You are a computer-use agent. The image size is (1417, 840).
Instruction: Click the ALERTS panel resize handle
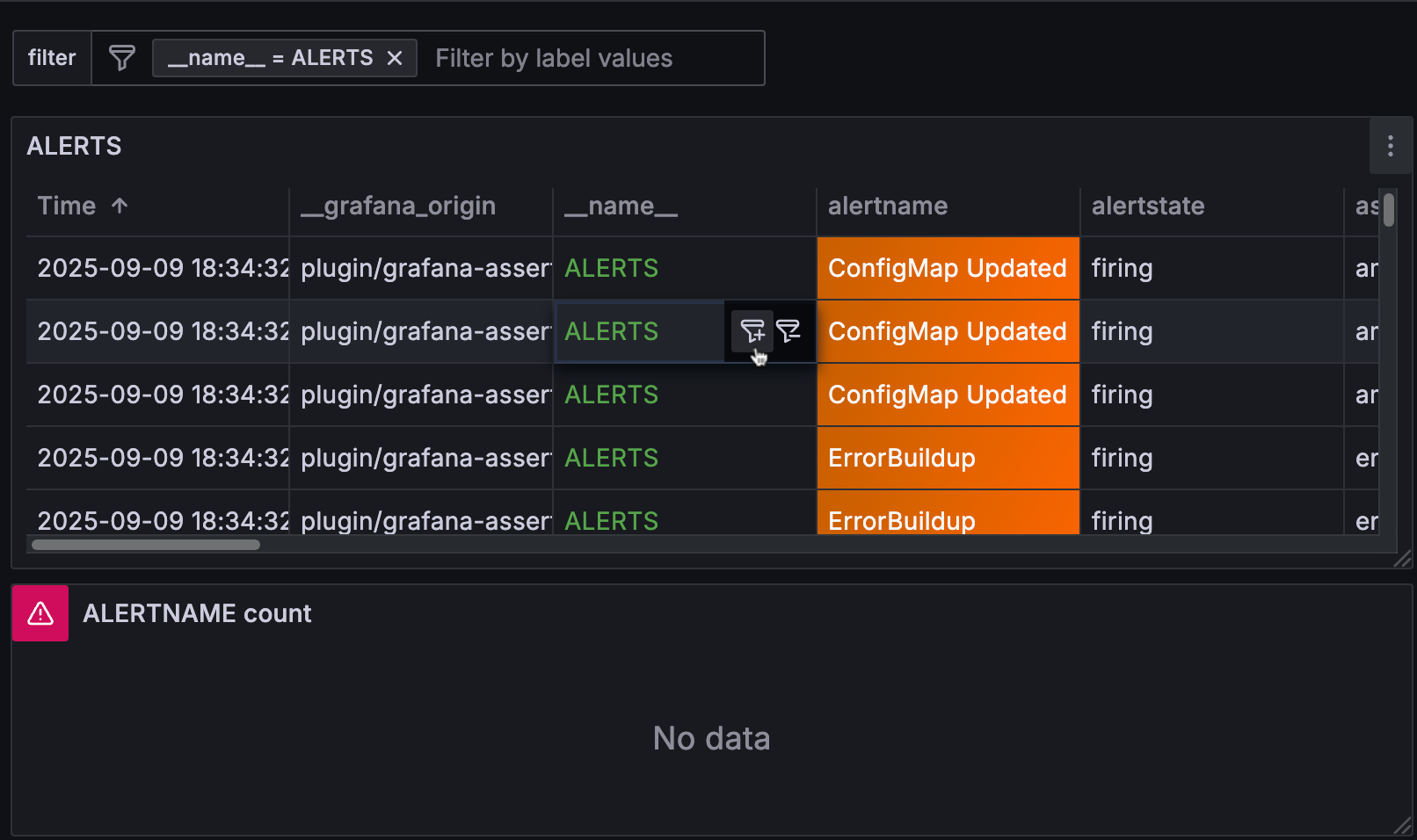(x=1403, y=559)
